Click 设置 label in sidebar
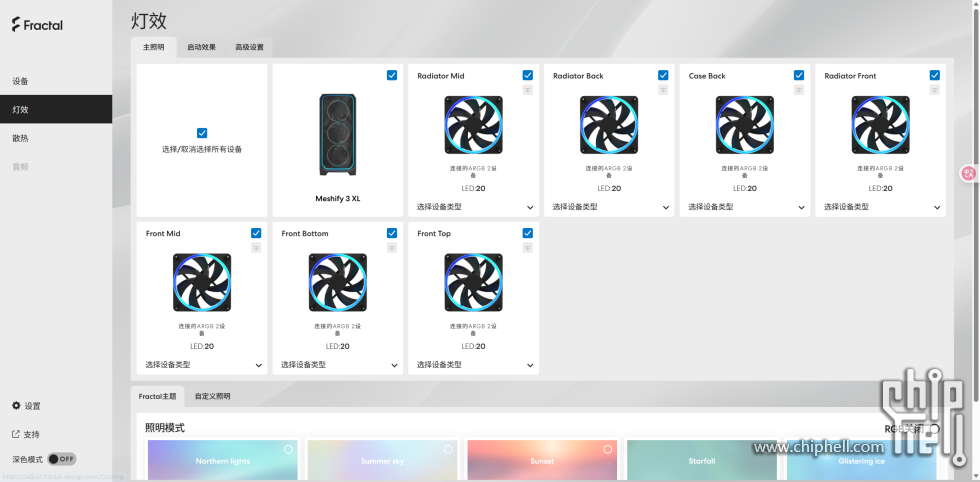This screenshot has height=482, width=980. pyautogui.click(x=32, y=406)
